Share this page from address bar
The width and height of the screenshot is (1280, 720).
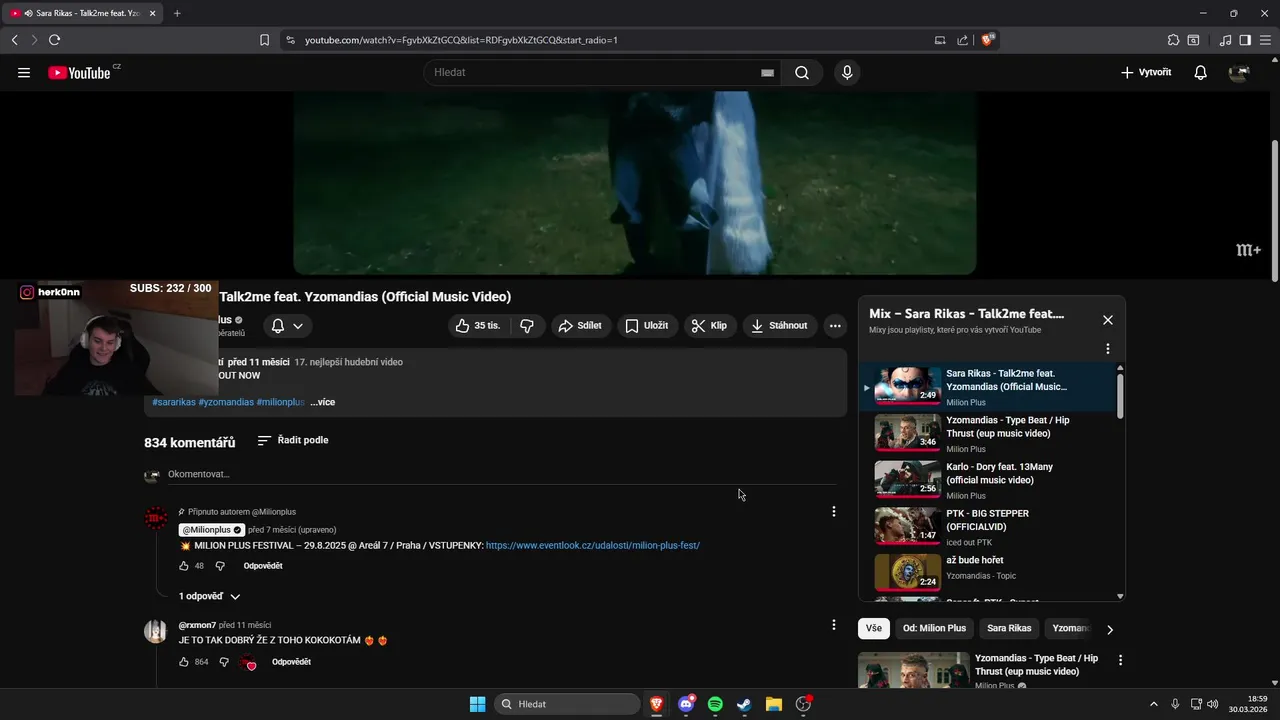point(962,40)
